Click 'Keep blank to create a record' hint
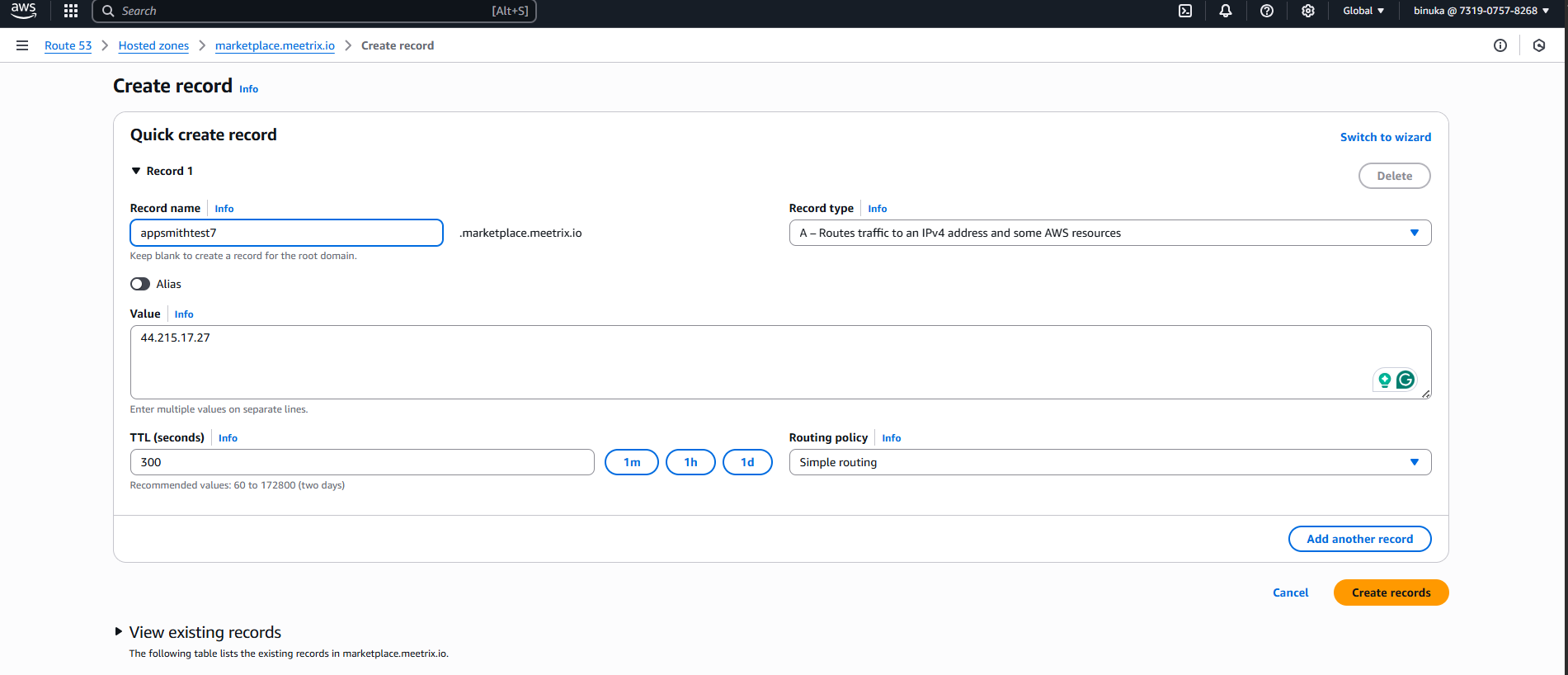Viewport: 1568px width, 675px height. (x=243, y=256)
